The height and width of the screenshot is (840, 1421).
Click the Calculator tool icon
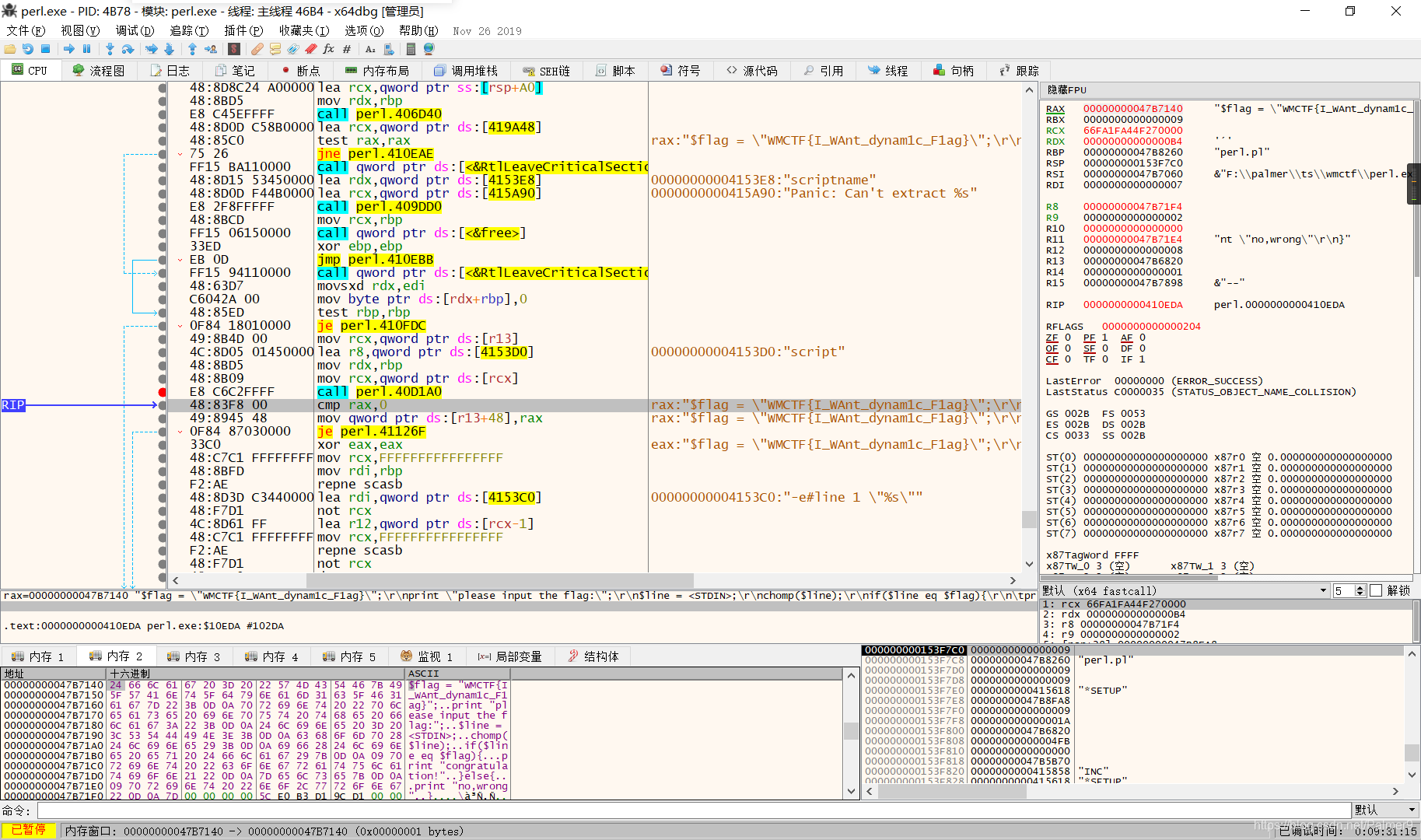coord(411,48)
